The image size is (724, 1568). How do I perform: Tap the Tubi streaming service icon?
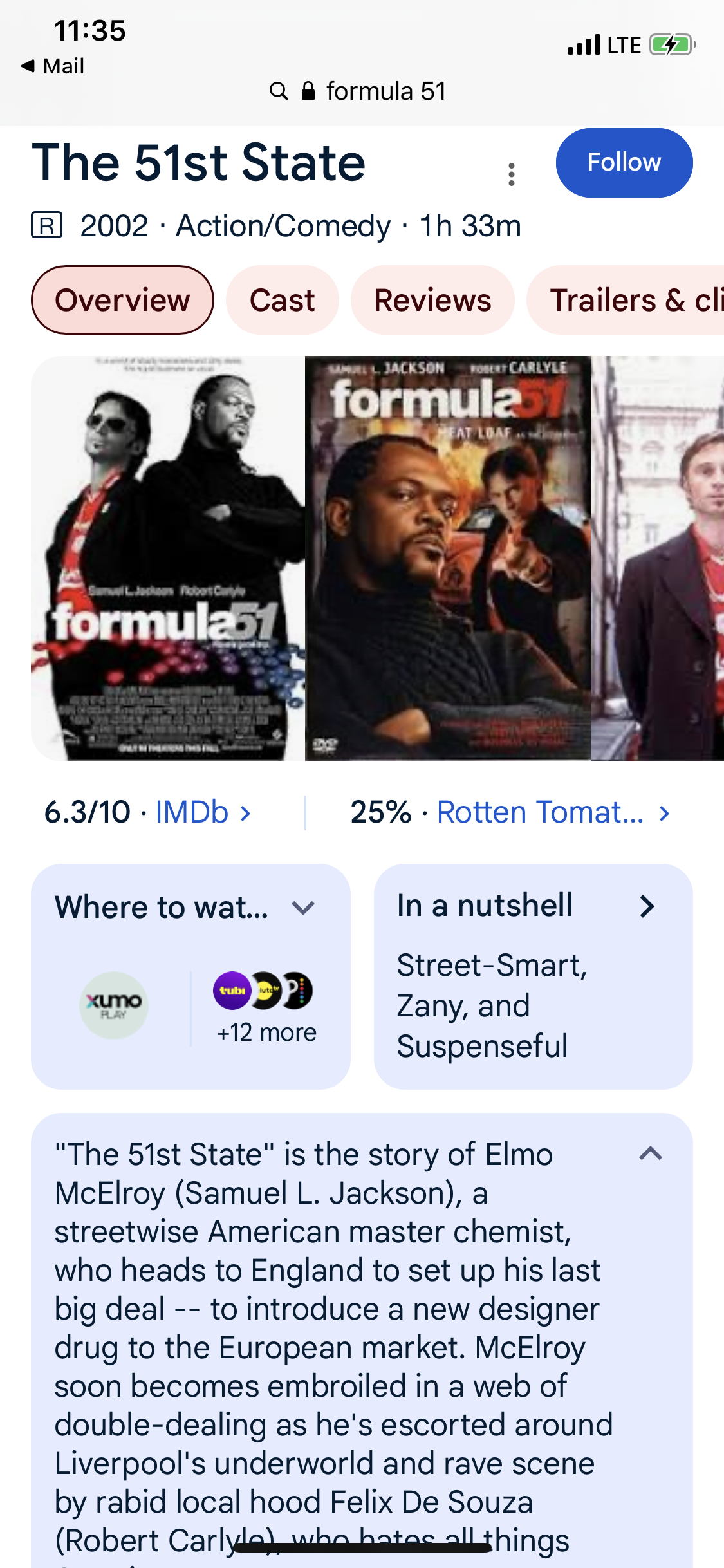pos(231,990)
